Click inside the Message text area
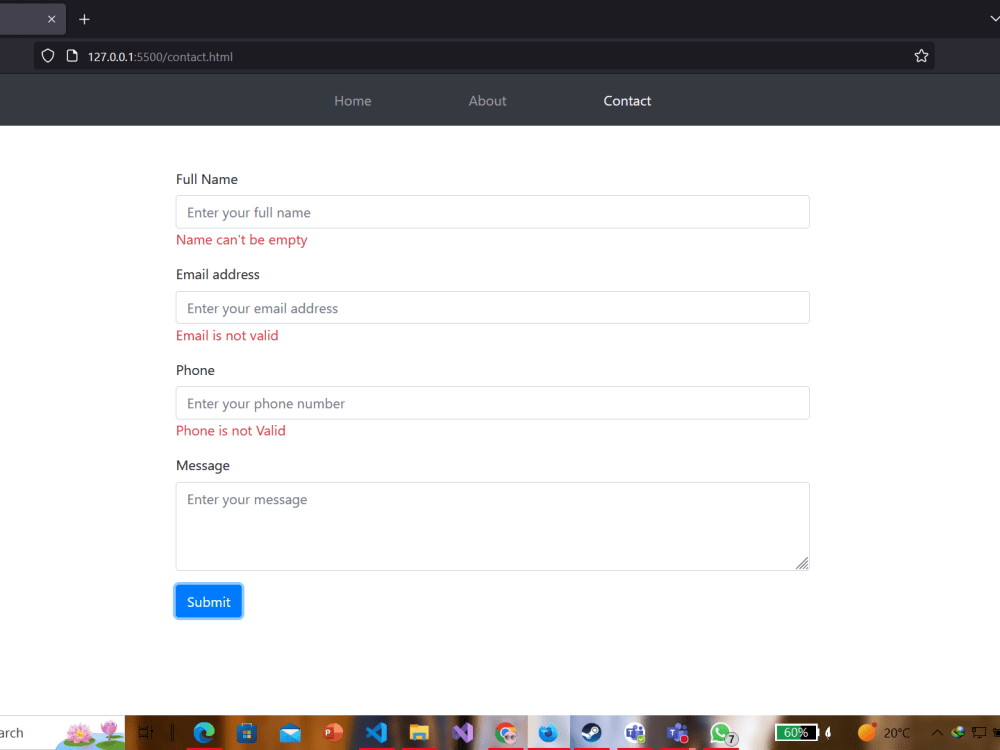Screen dimensions: 1000x750 tap(492, 526)
